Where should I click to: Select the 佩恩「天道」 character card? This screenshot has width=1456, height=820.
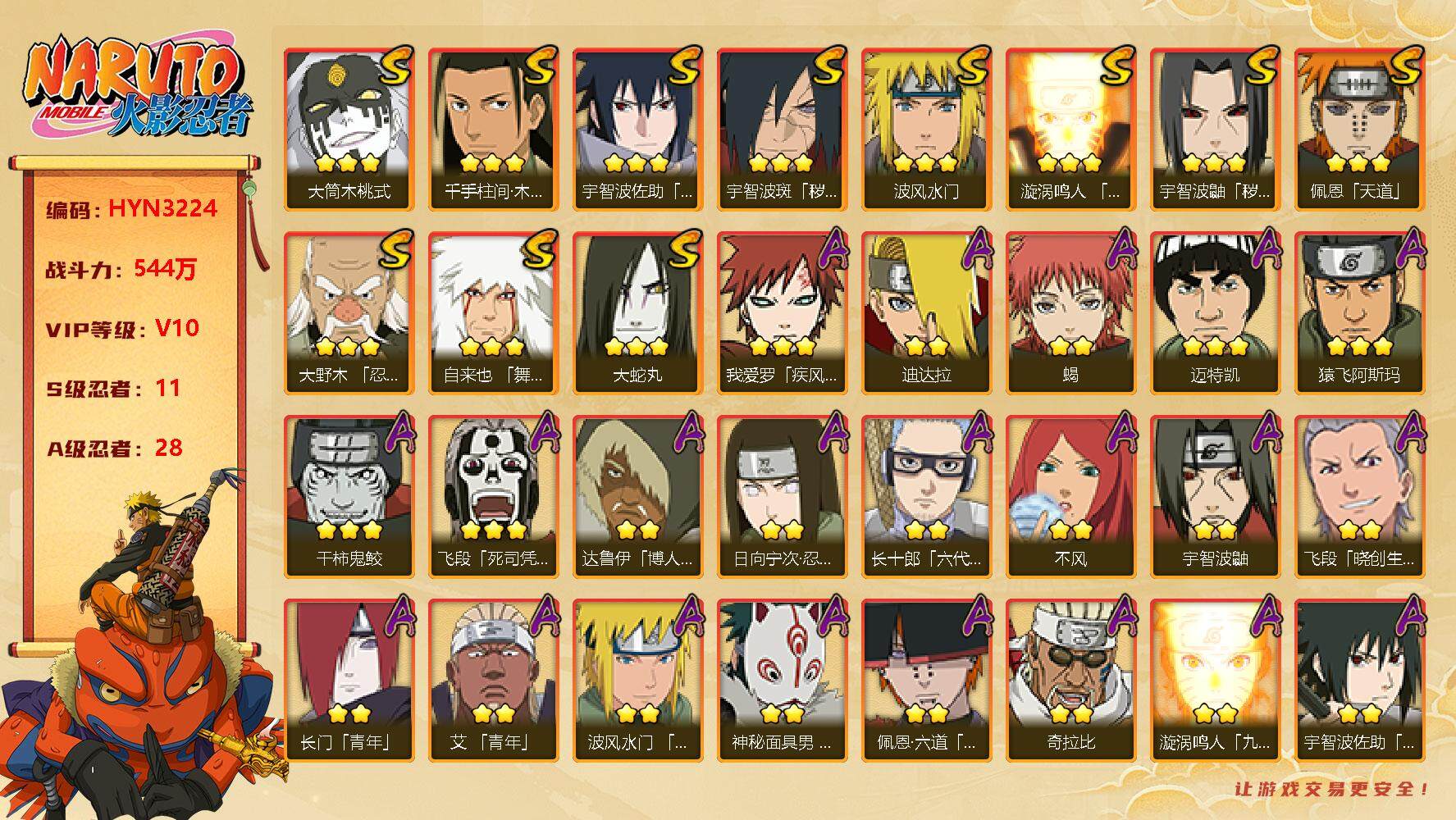click(1359, 130)
